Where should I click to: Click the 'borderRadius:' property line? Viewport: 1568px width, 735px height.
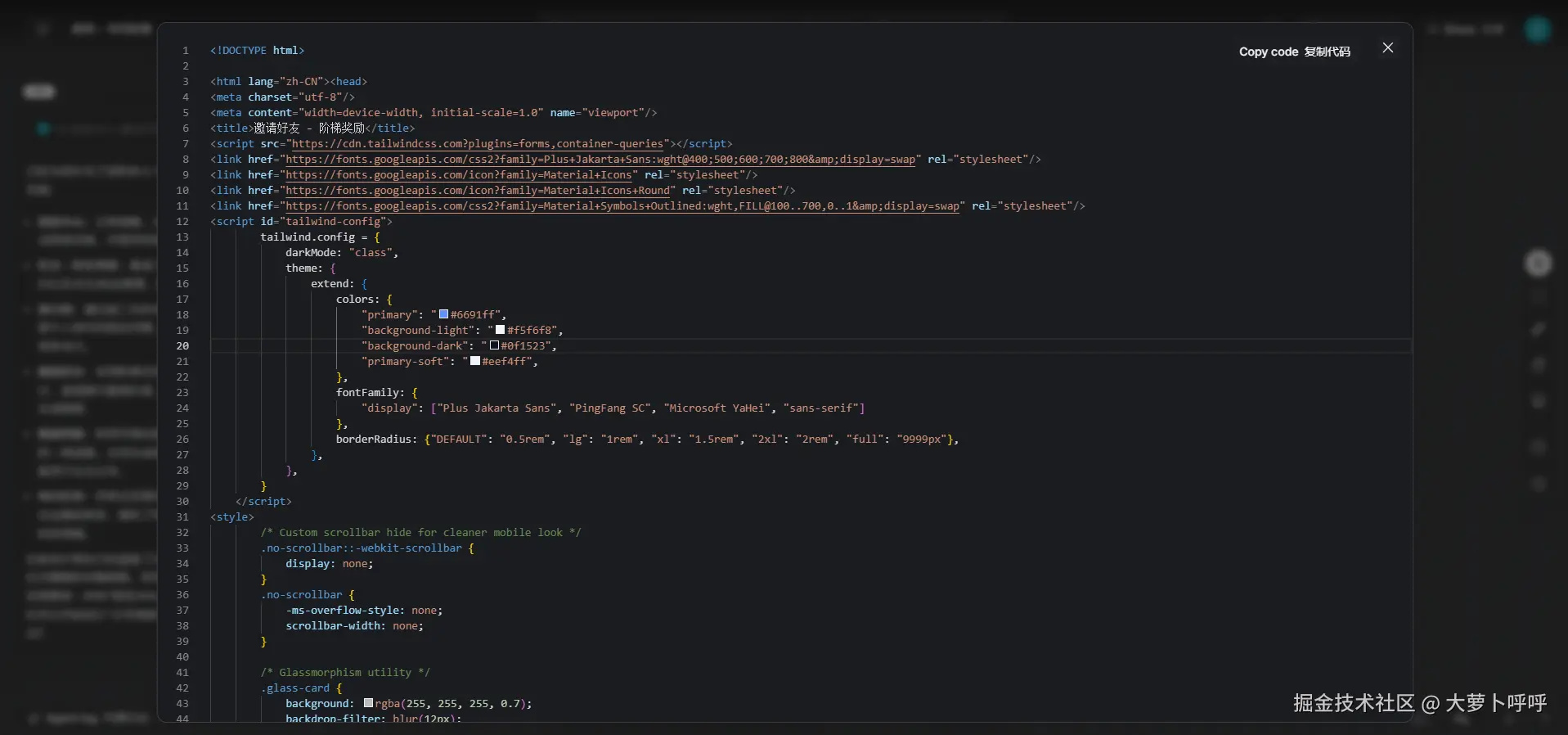(x=647, y=440)
